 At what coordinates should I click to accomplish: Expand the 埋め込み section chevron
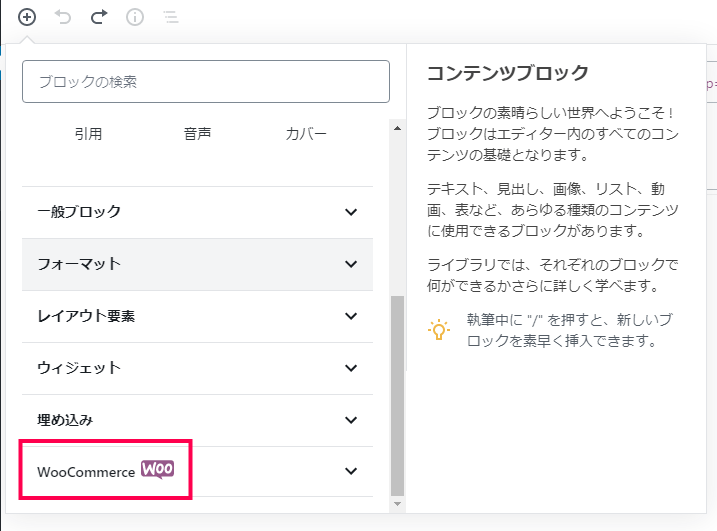point(351,420)
